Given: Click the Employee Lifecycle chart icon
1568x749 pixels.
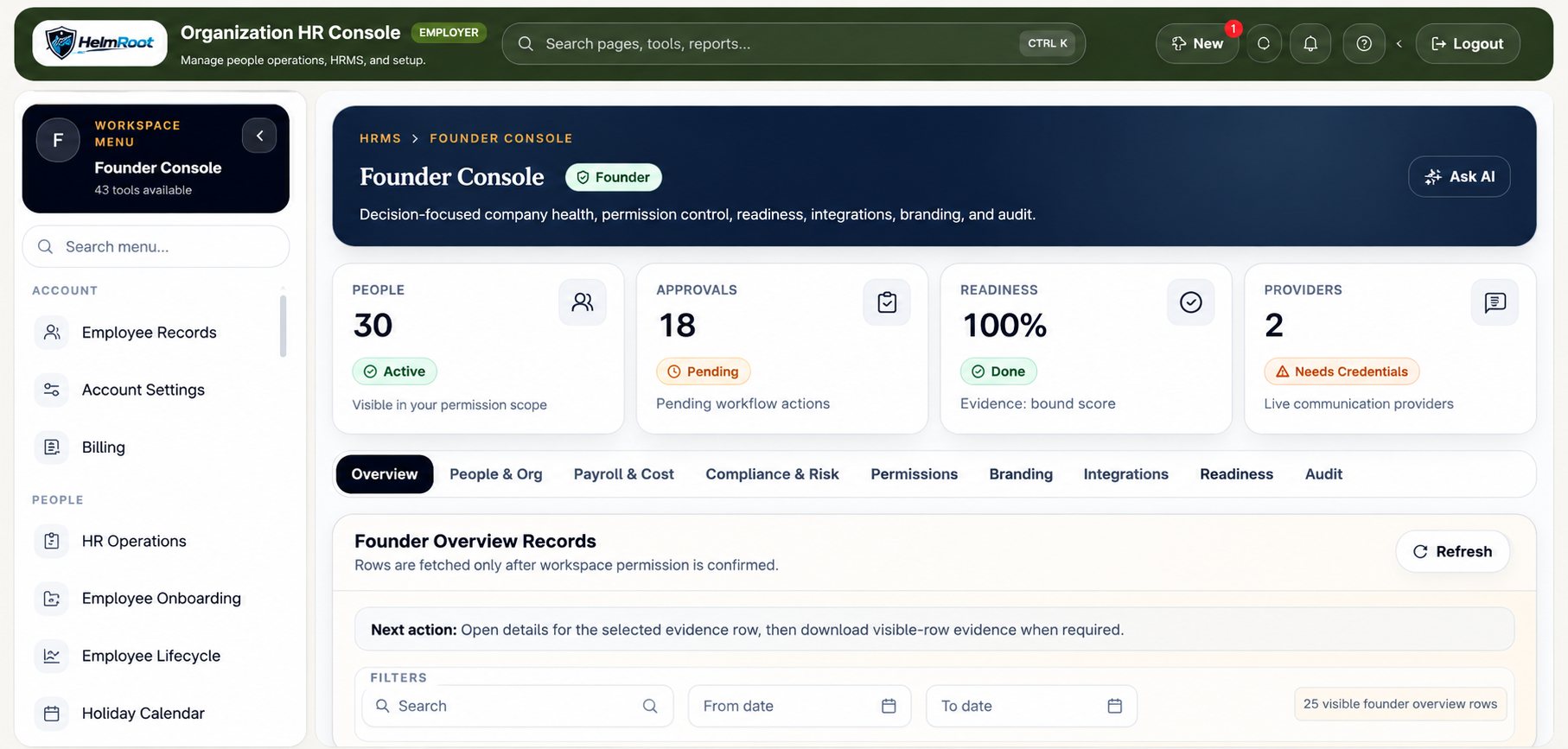Looking at the screenshot, I should click(x=52, y=656).
